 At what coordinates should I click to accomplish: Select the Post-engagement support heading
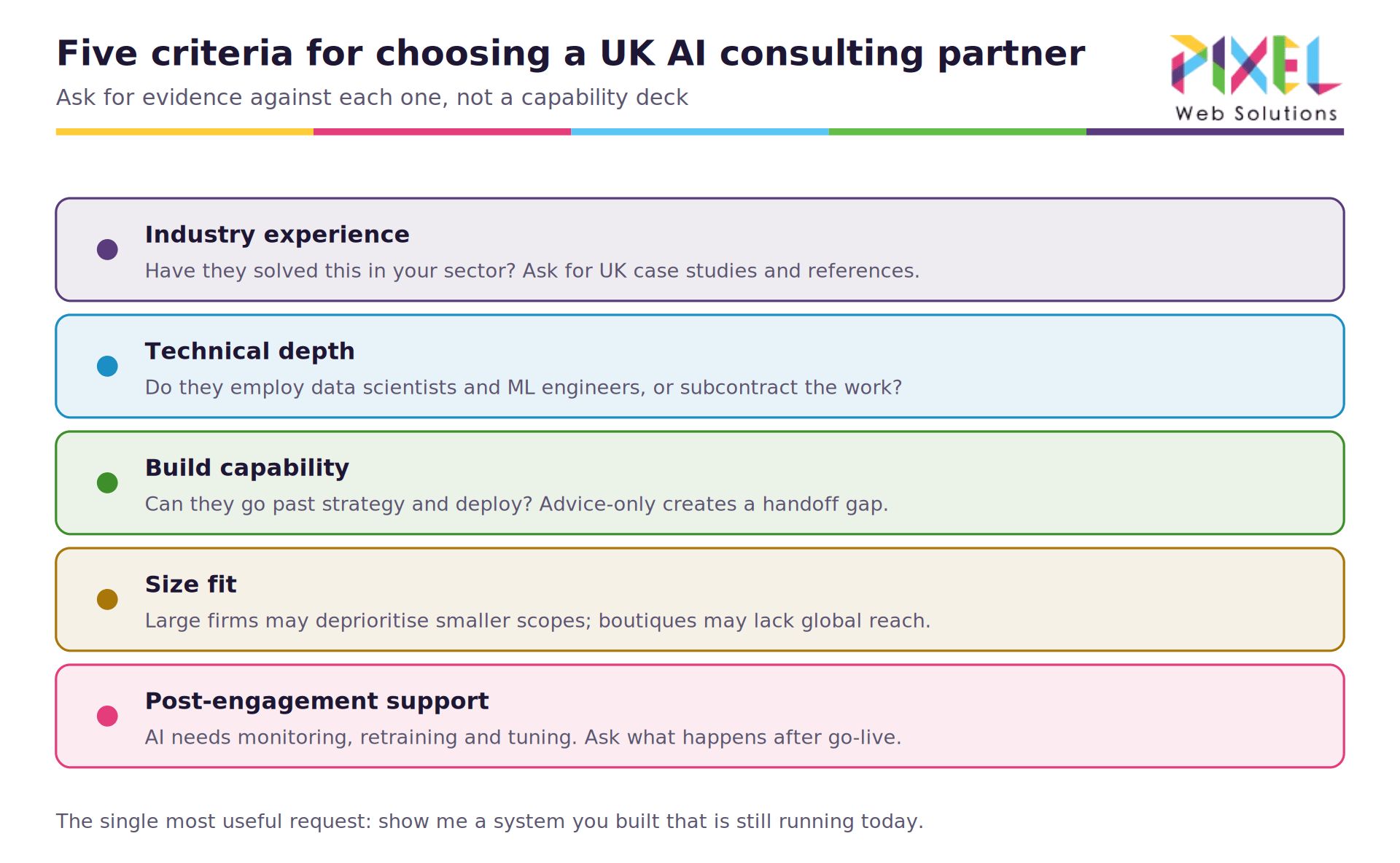tap(316, 701)
